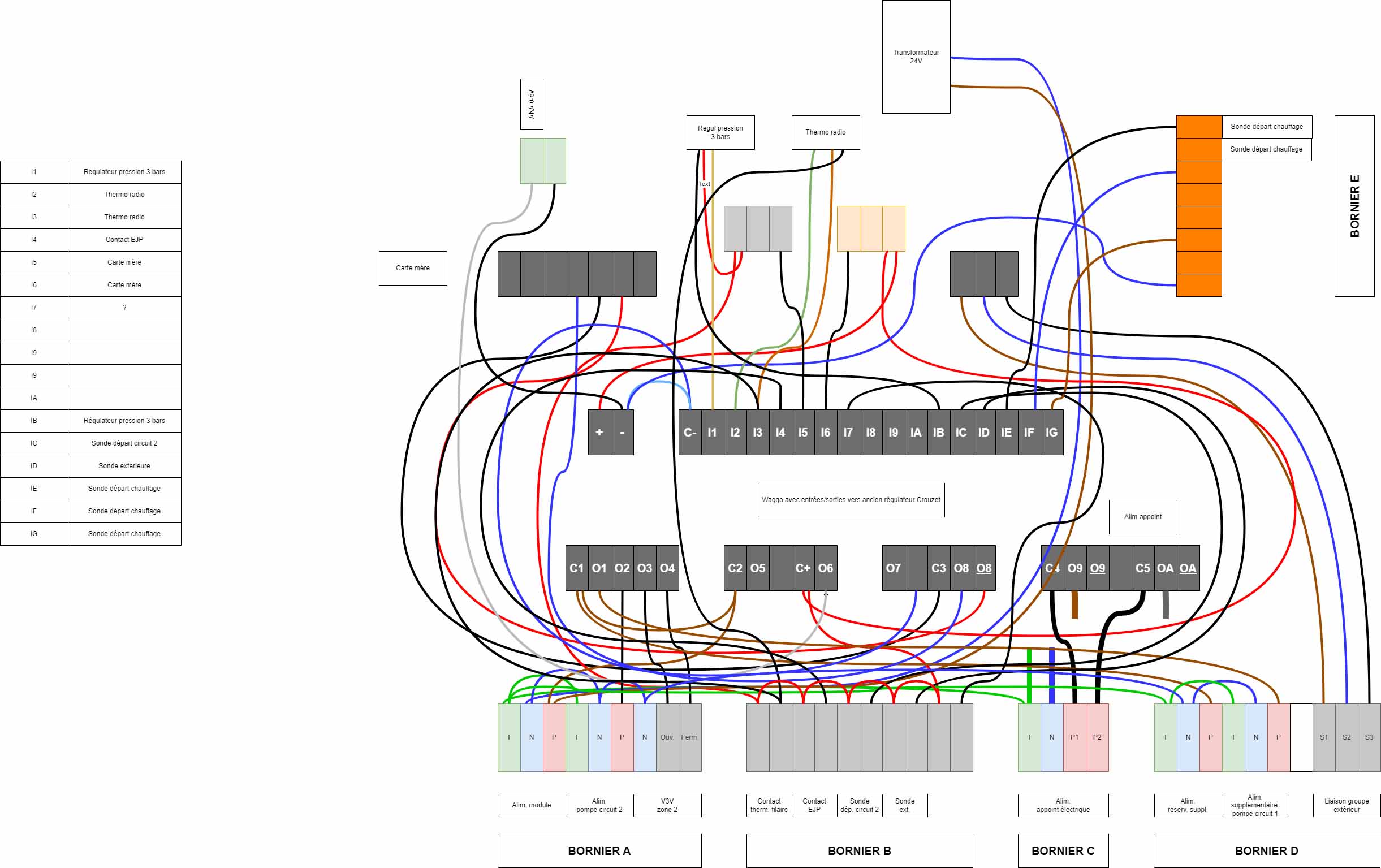Click the C- terminal block
Image resolution: width=1381 pixels, height=868 pixels.
(x=690, y=432)
